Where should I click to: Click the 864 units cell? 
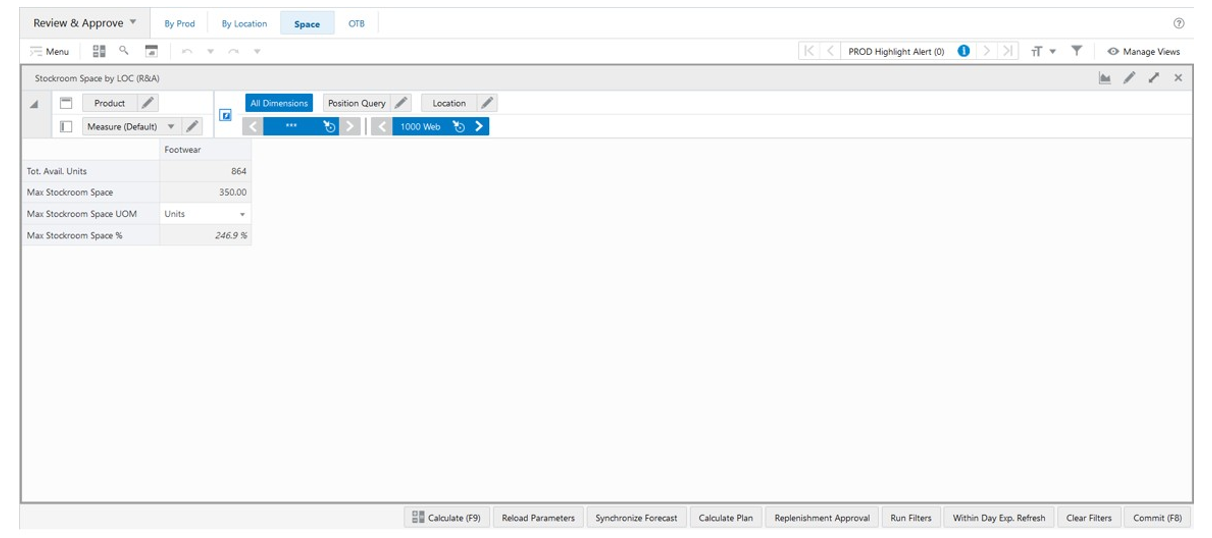pyautogui.click(x=205, y=171)
